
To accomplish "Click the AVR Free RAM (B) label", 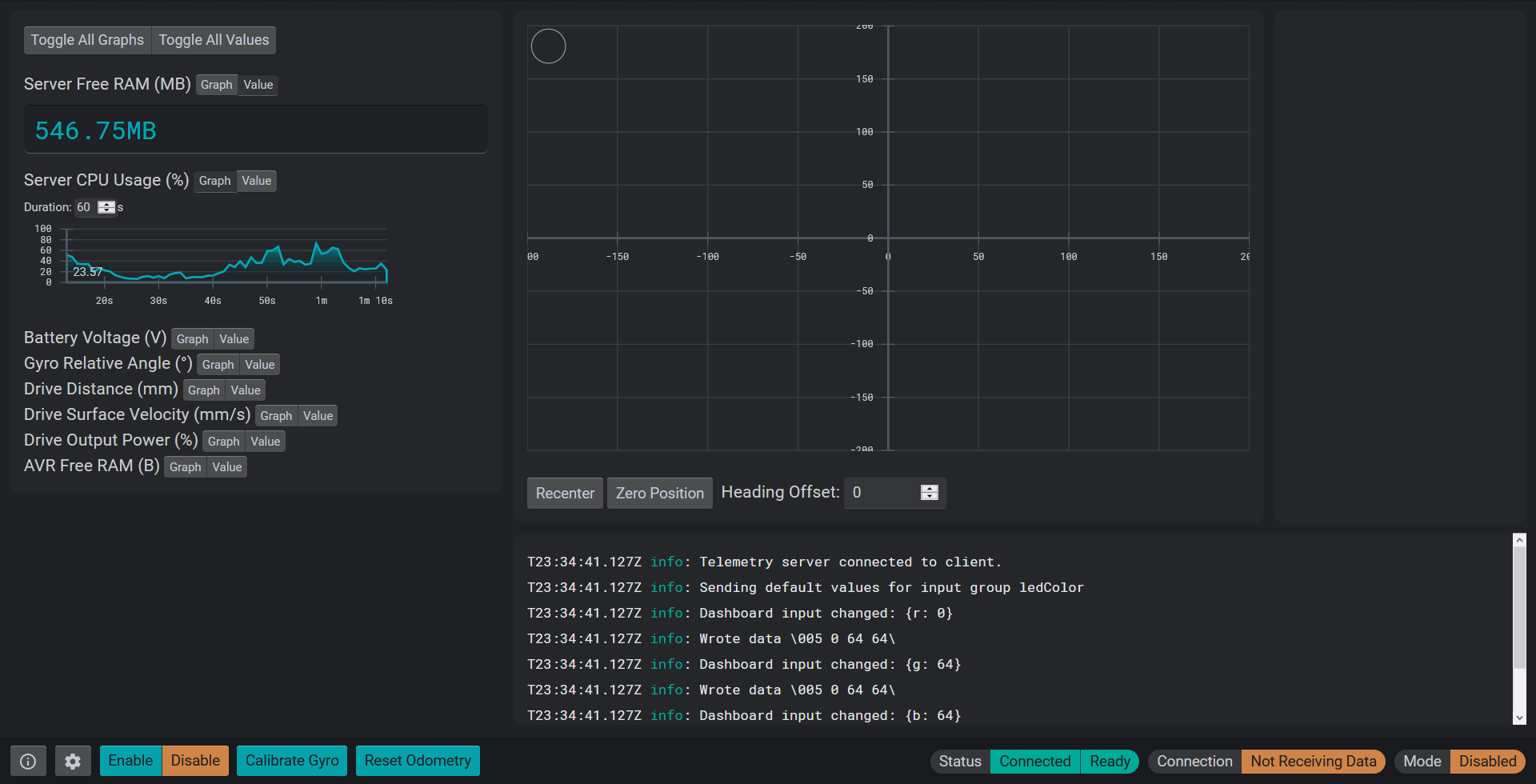I will pyautogui.click(x=92, y=466).
